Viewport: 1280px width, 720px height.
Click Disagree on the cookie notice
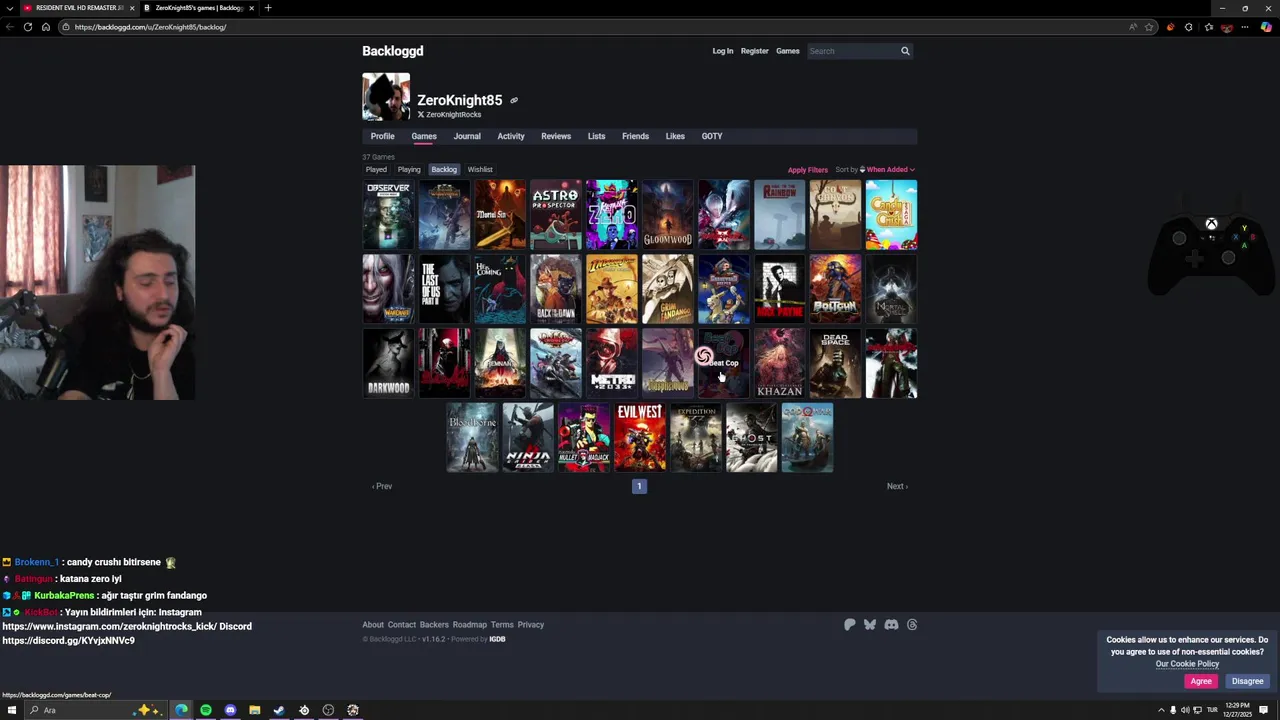click(1247, 681)
